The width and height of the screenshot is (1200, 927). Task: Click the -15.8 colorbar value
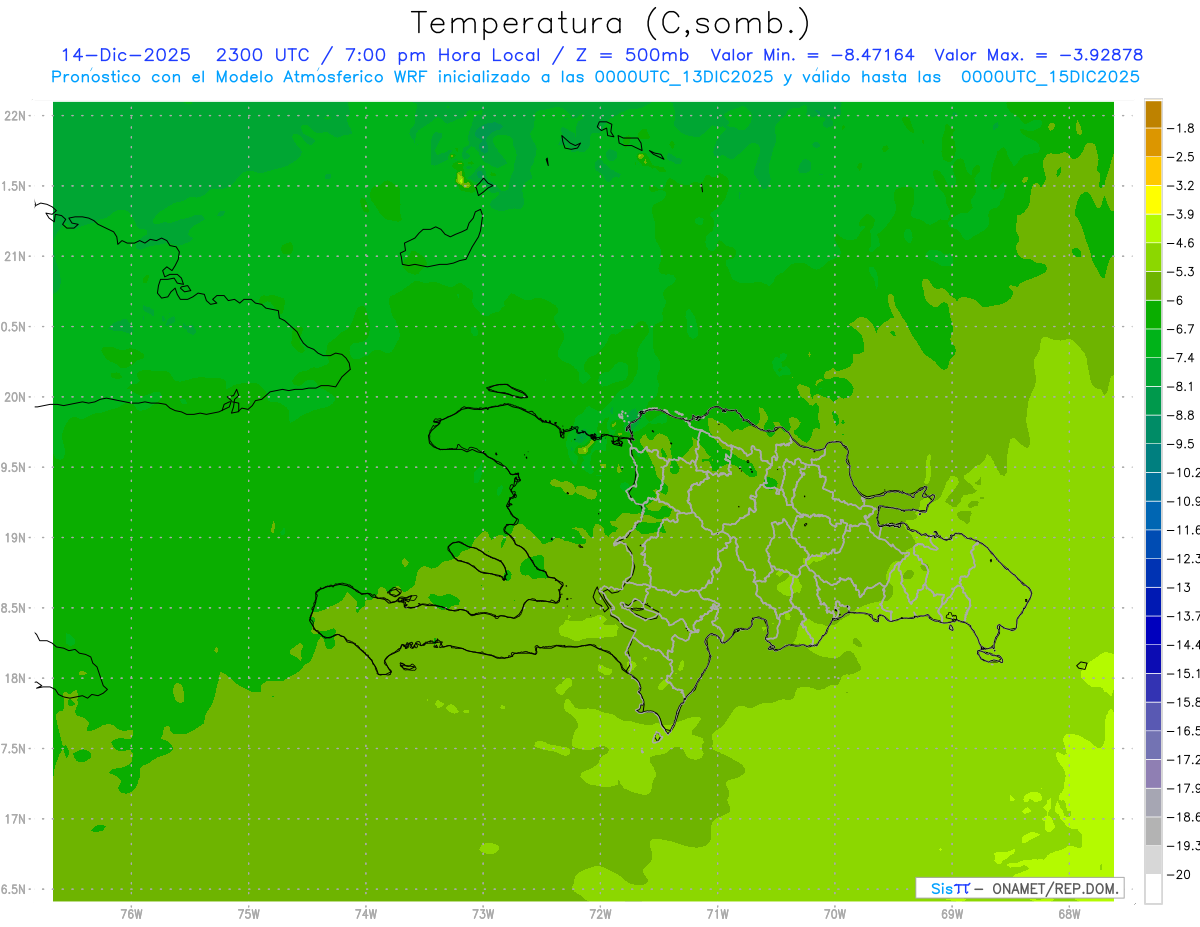pos(1184,702)
